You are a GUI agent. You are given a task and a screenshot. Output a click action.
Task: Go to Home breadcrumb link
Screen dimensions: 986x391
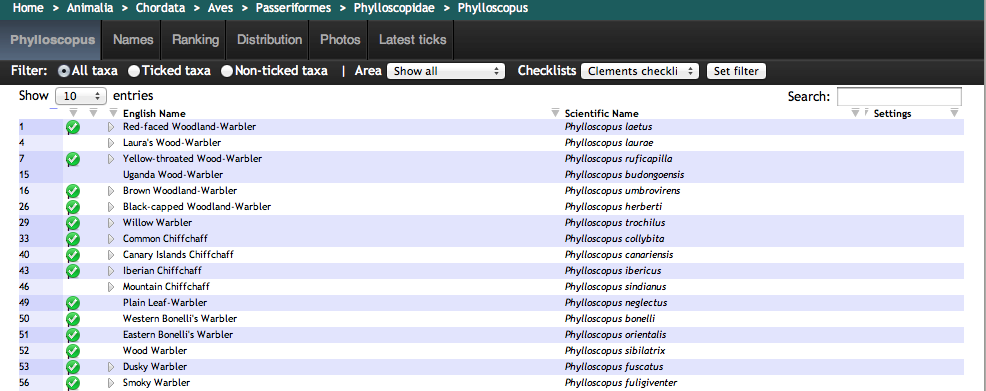28,8
